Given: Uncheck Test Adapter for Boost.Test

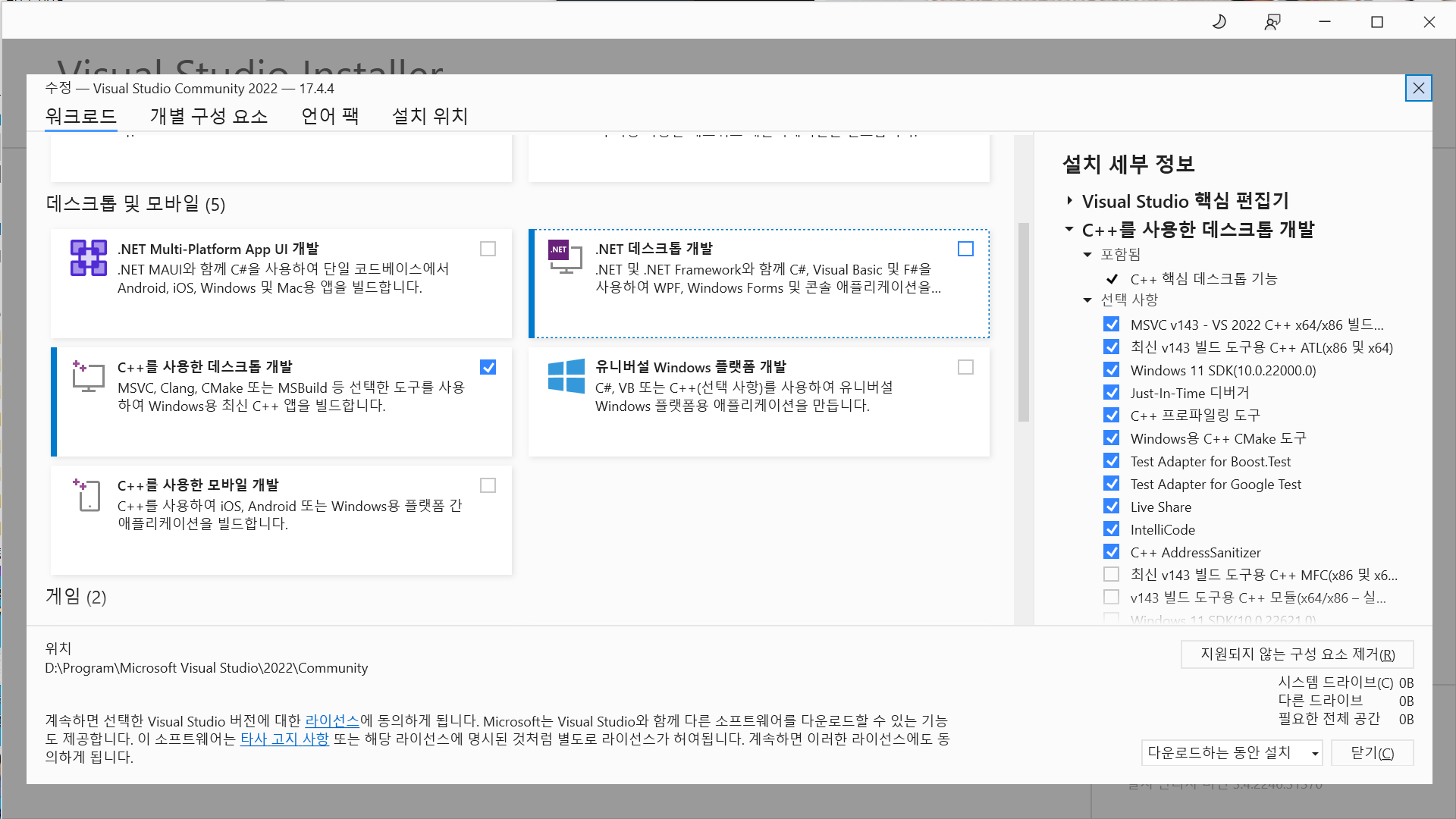Looking at the screenshot, I should tap(1111, 461).
